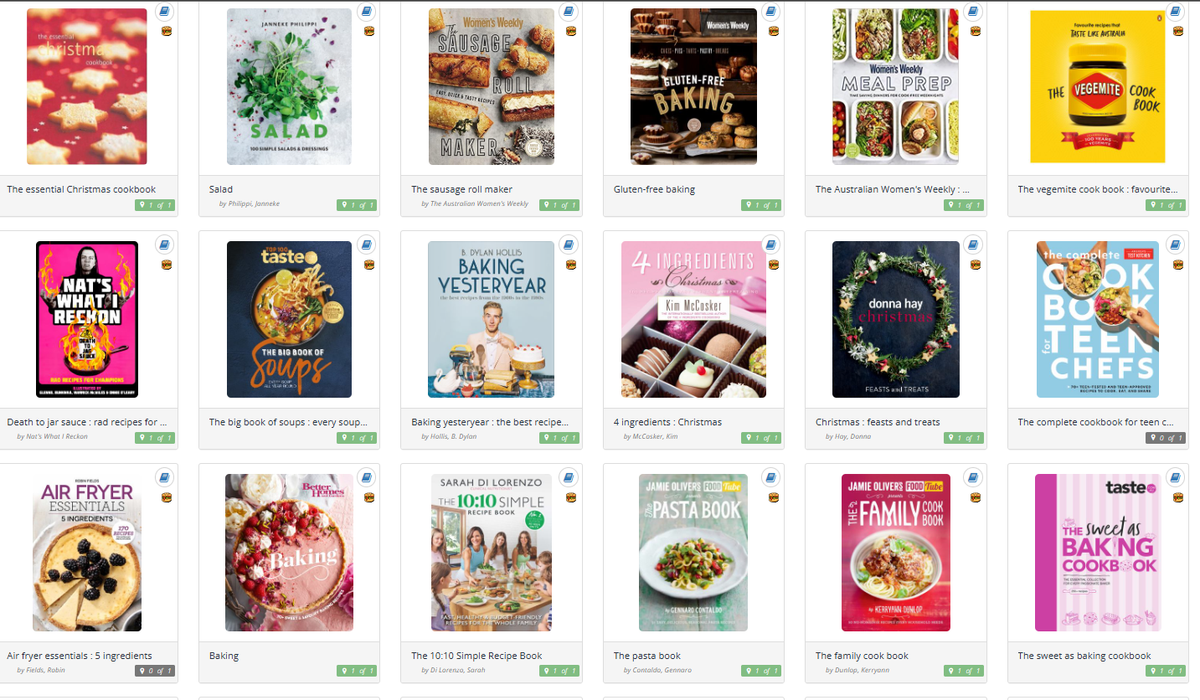The height and width of the screenshot is (700, 1200).
Task: Click the blue book icon on Baking yesteryear card
Action: [569, 245]
